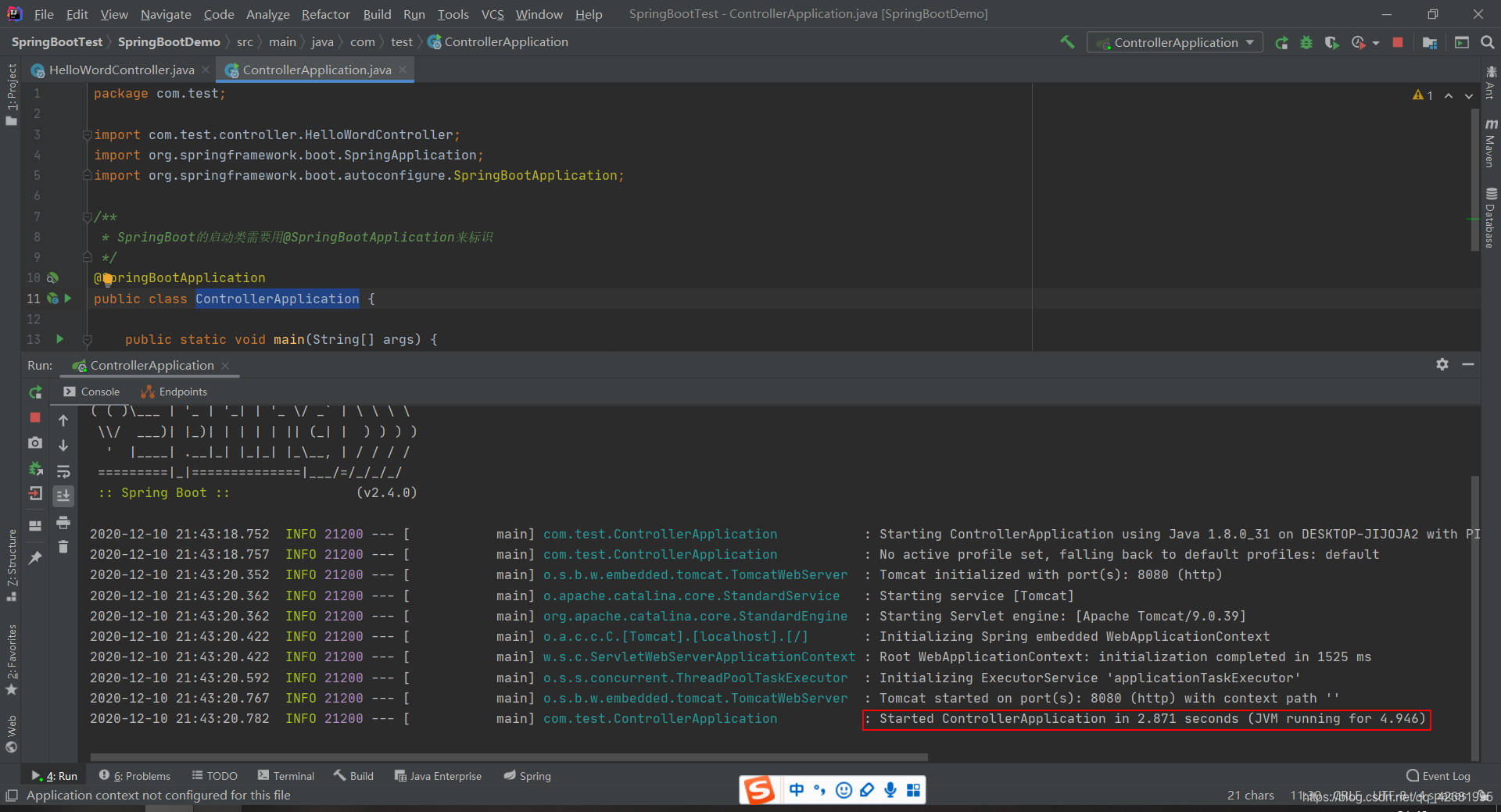This screenshot has height=812, width=1501.
Task: Stop process in Run panel
Action: [35, 417]
